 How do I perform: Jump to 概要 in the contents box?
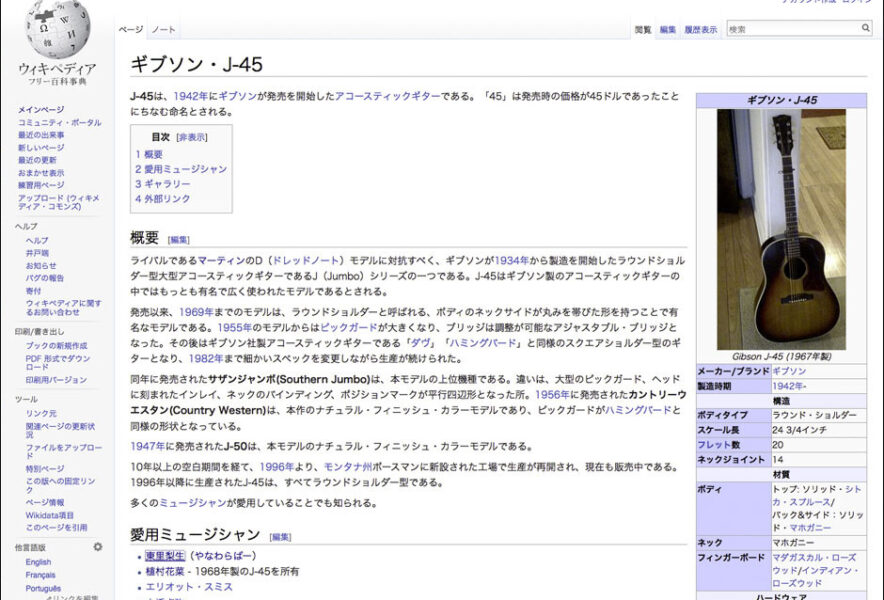[149, 154]
